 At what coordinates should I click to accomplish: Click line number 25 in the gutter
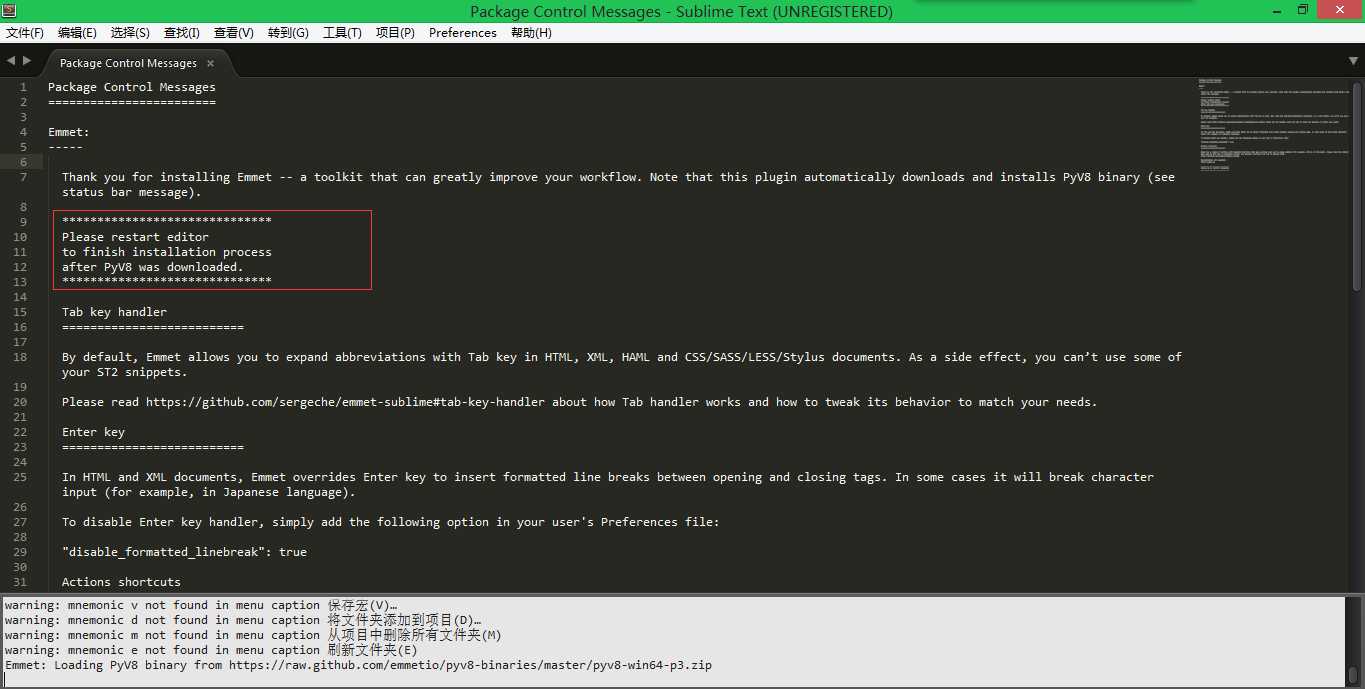click(20, 477)
